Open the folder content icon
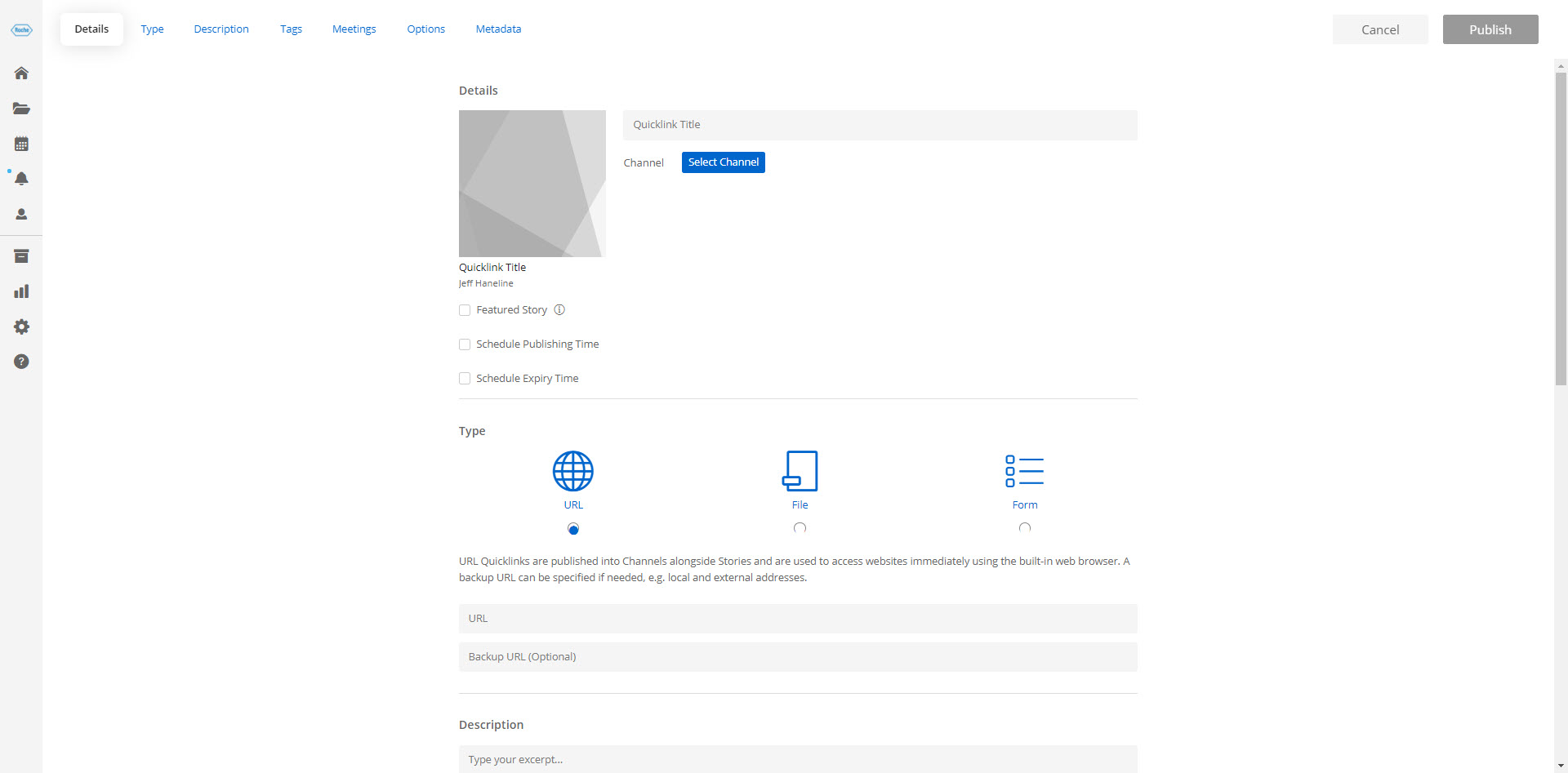 (21, 109)
